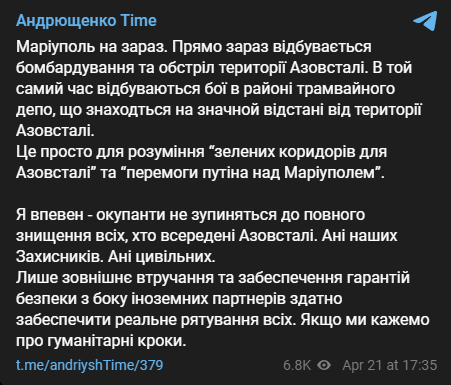Follow the t.me/andriyshTime/379 link
This screenshot has width=451, height=385.
tap(89, 365)
